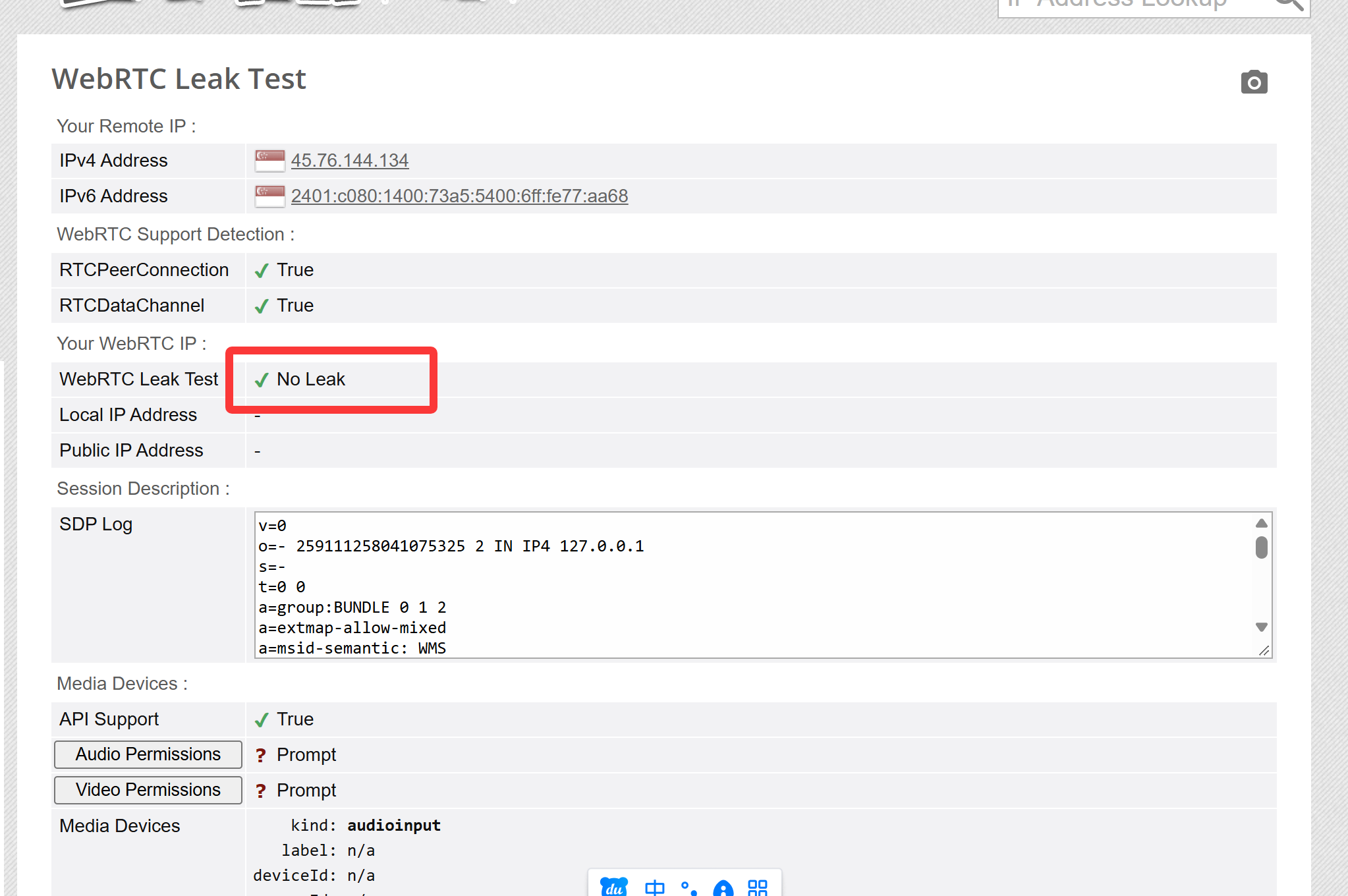Click the Audio Permissions button

click(148, 754)
